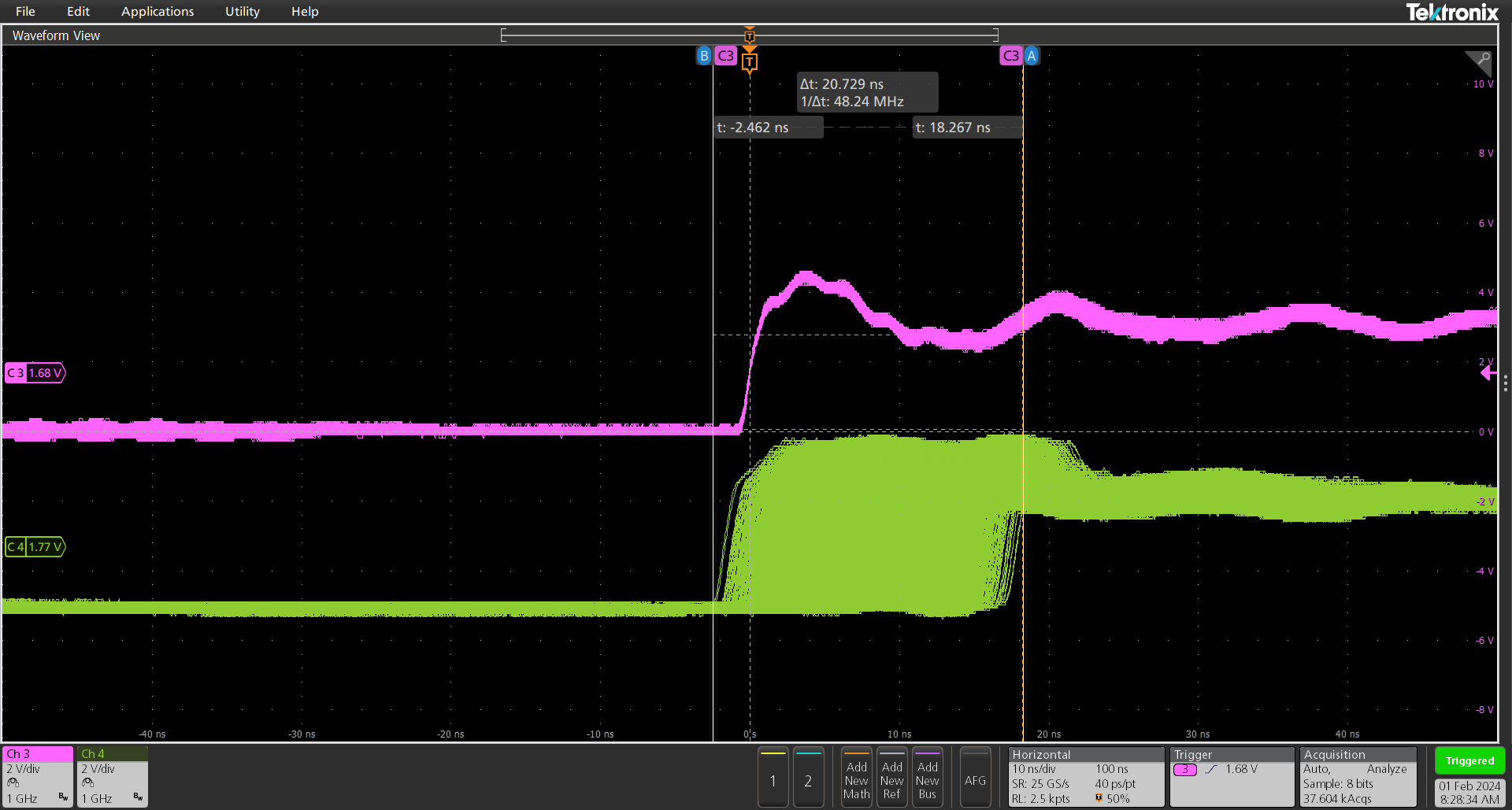Click the Δt cursor readout box
This screenshot has width=1512, height=810.
[x=866, y=93]
